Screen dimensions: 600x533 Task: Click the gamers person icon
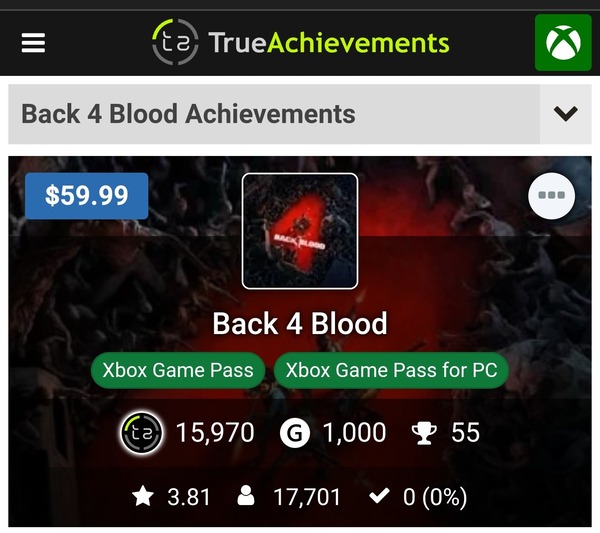[246, 496]
